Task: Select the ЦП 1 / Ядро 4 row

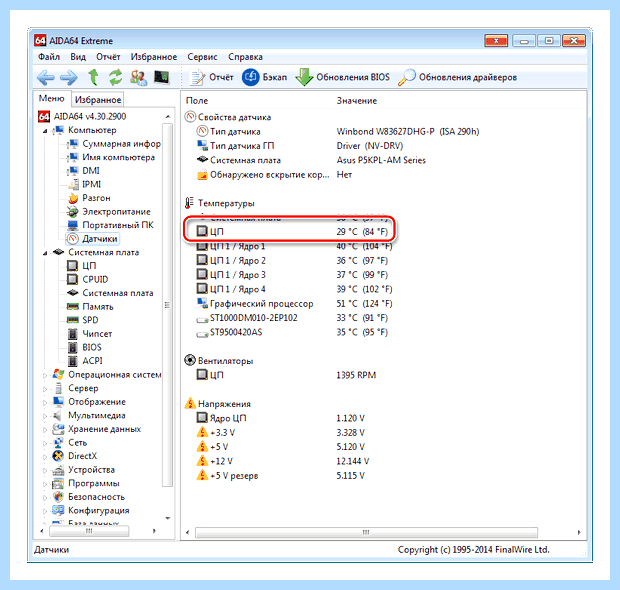Action: coord(295,289)
